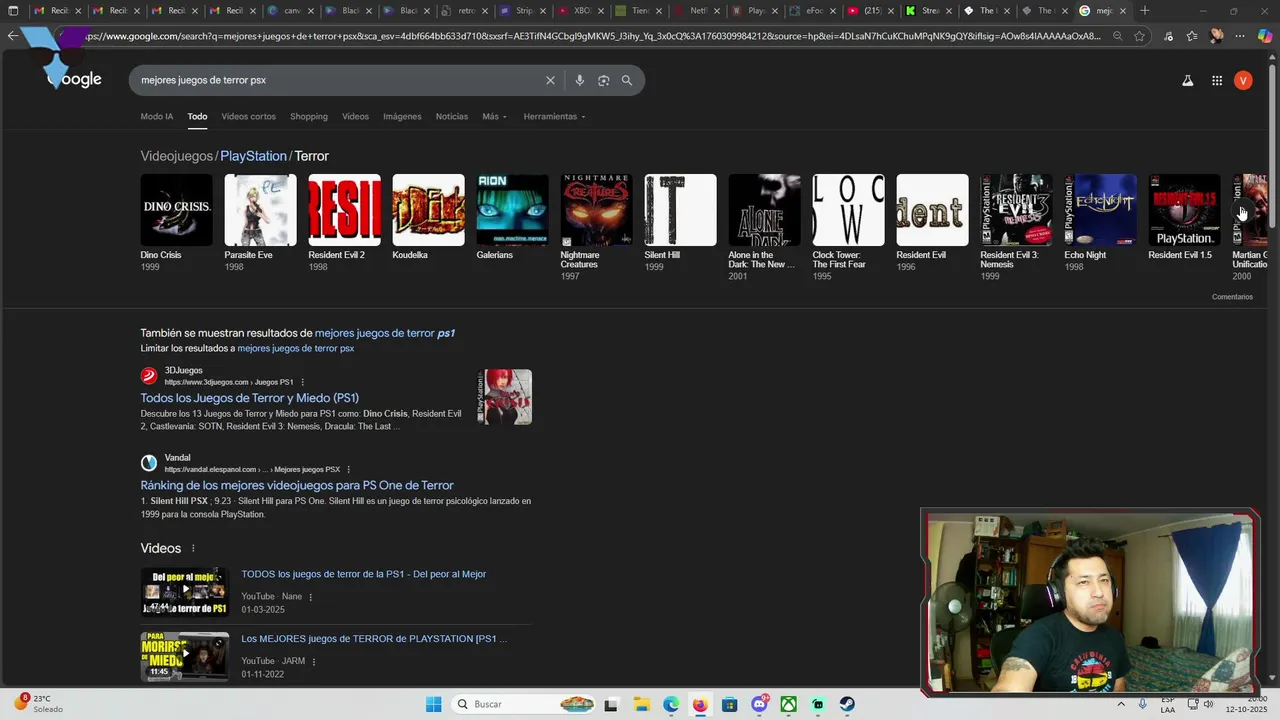Open options for the Vandal result
Screen dimensions: 1280x720
point(349,469)
